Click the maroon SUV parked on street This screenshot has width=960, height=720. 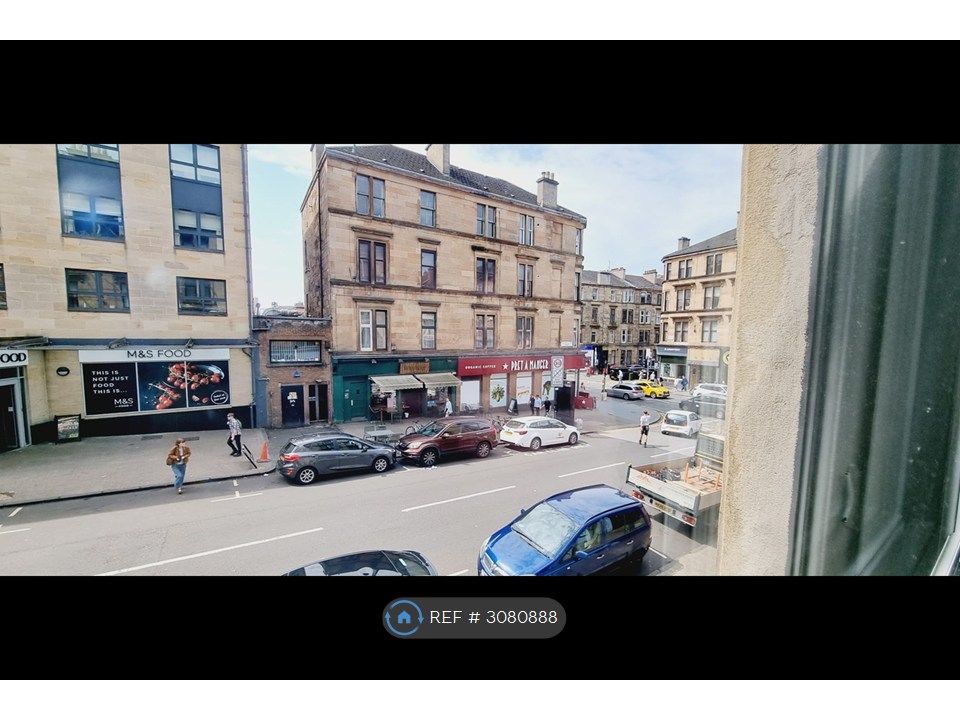click(x=448, y=440)
